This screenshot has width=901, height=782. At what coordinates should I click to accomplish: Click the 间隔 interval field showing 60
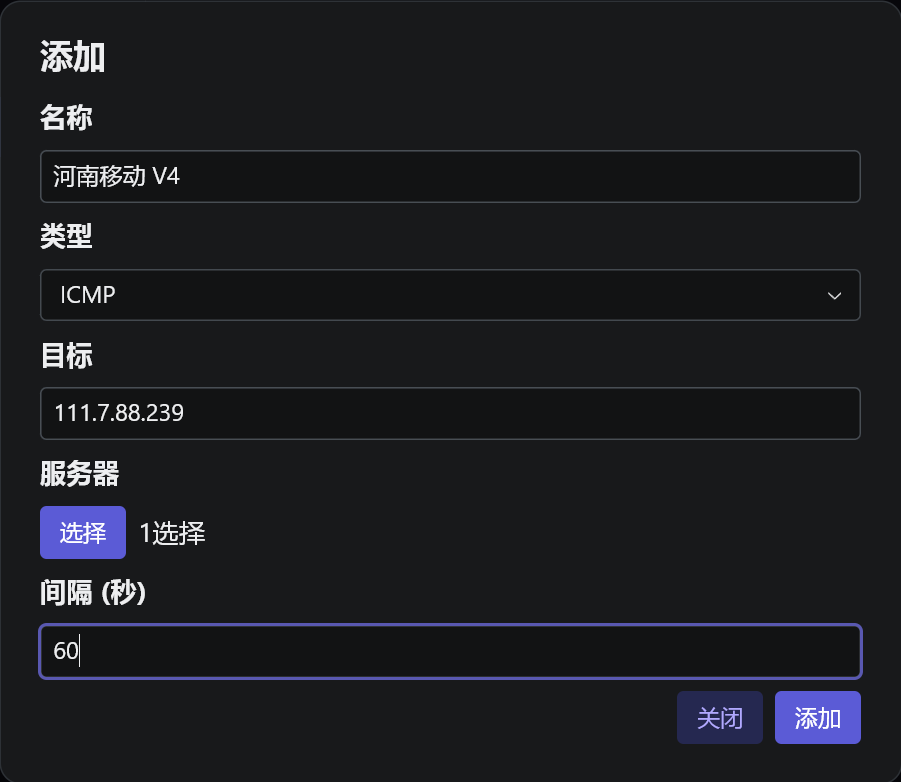coord(450,651)
